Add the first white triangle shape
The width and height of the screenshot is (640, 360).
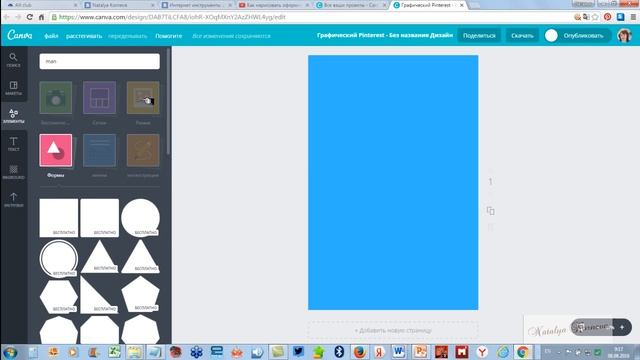[x=100, y=257]
